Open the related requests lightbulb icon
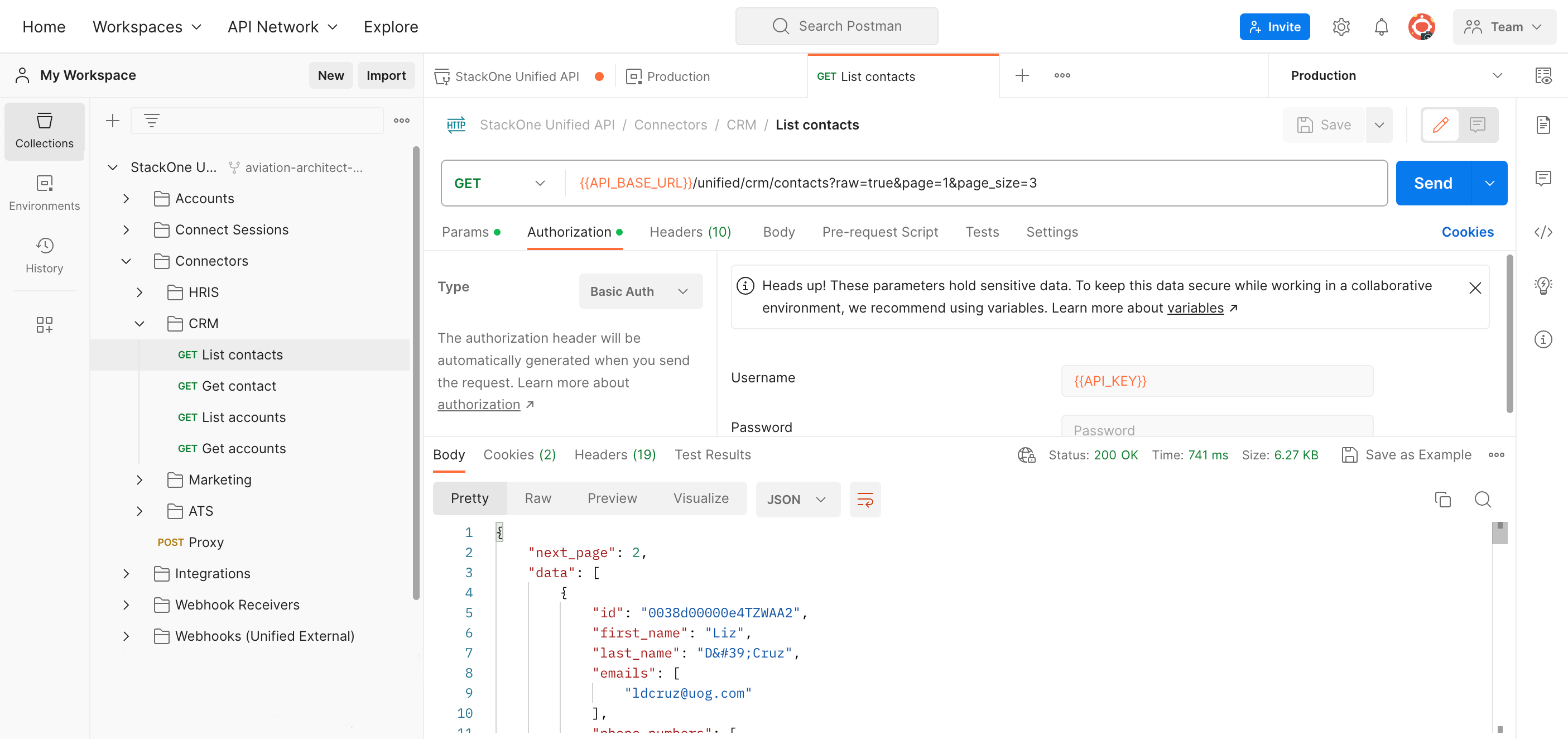This screenshot has height=739, width=1568. pos(1543,285)
